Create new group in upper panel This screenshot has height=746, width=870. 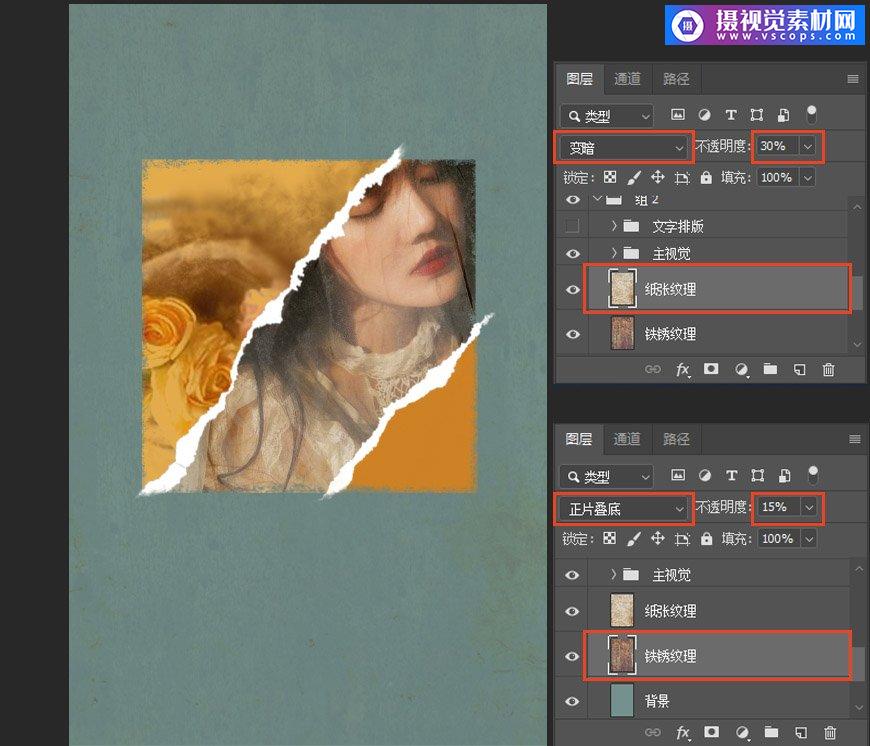click(x=770, y=369)
